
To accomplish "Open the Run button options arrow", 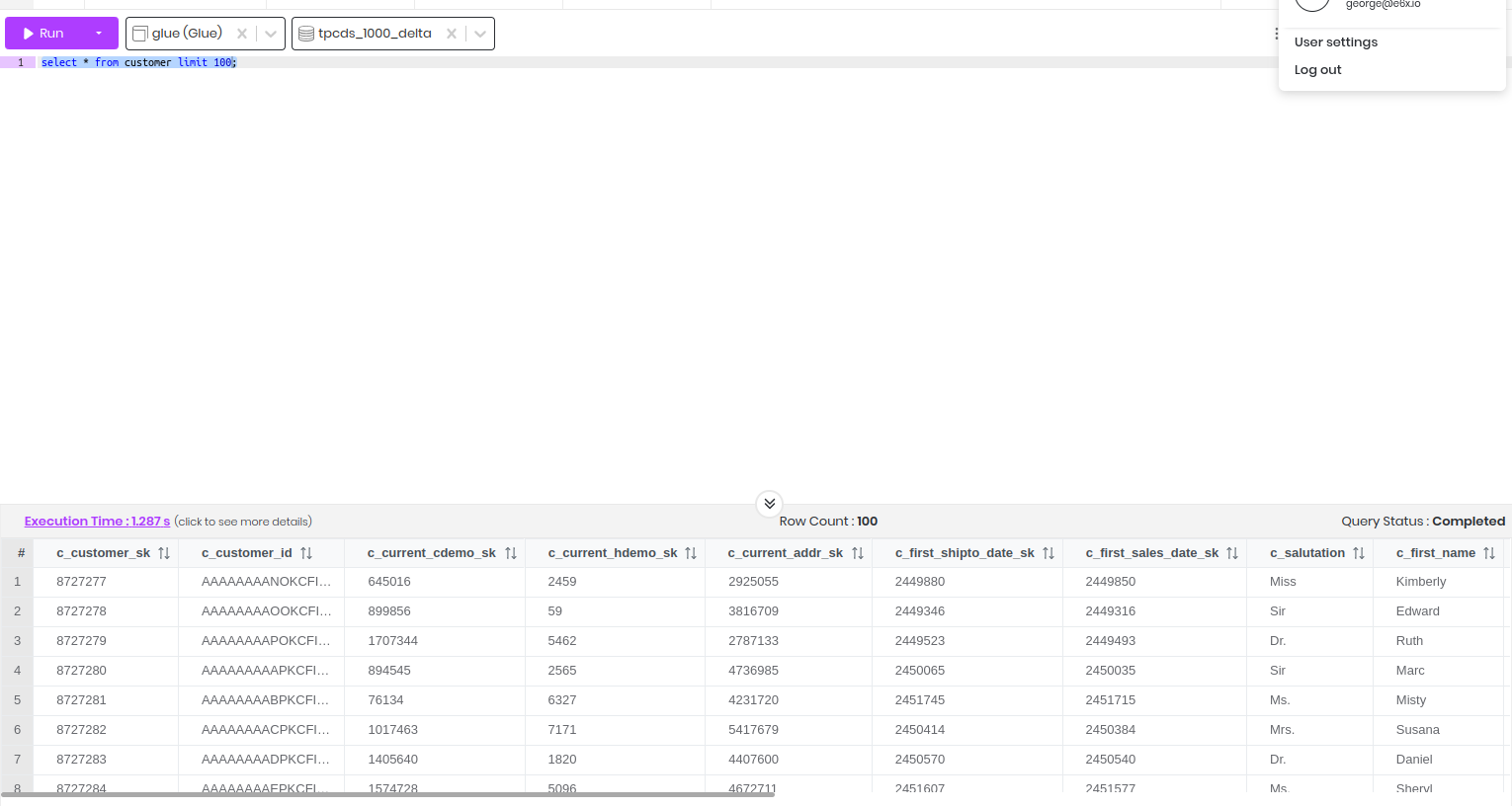I will (x=99, y=34).
